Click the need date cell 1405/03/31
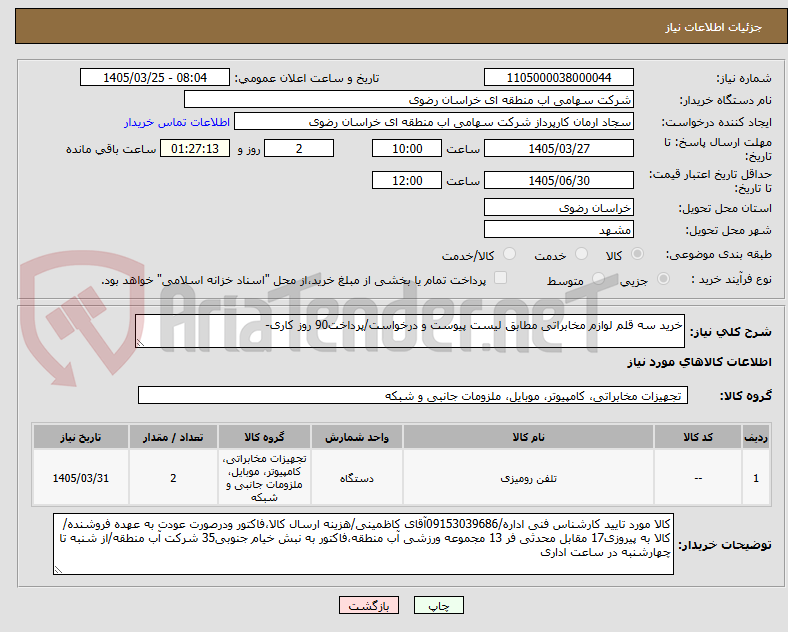 [x=81, y=478]
